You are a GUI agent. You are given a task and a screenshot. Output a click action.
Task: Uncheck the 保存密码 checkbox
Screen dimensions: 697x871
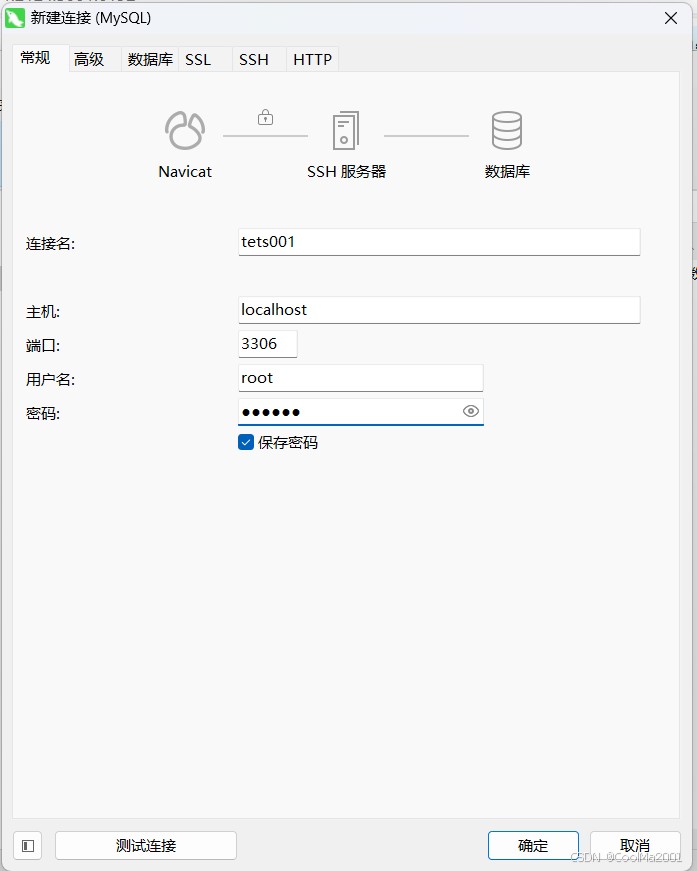246,442
